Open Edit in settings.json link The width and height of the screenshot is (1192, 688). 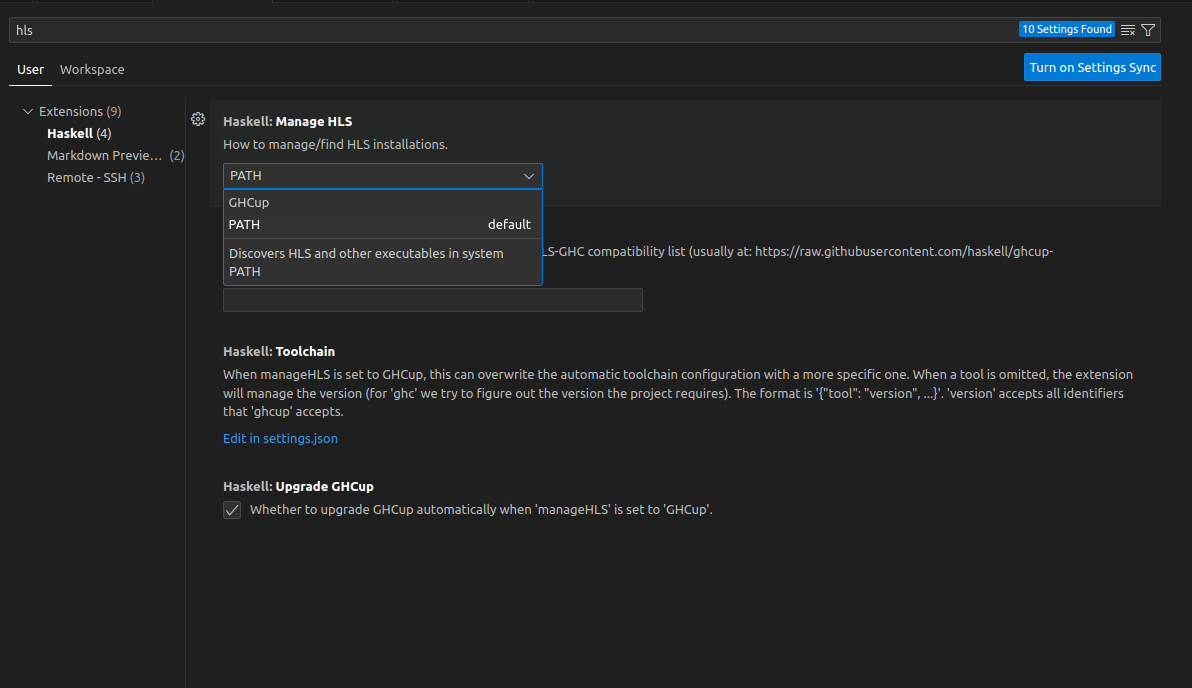point(280,438)
